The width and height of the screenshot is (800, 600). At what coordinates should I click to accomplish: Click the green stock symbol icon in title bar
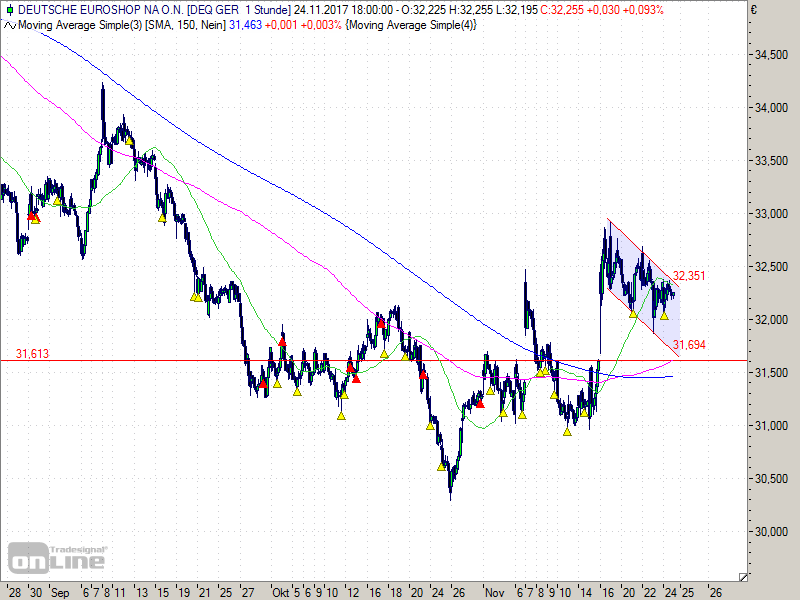point(10,8)
